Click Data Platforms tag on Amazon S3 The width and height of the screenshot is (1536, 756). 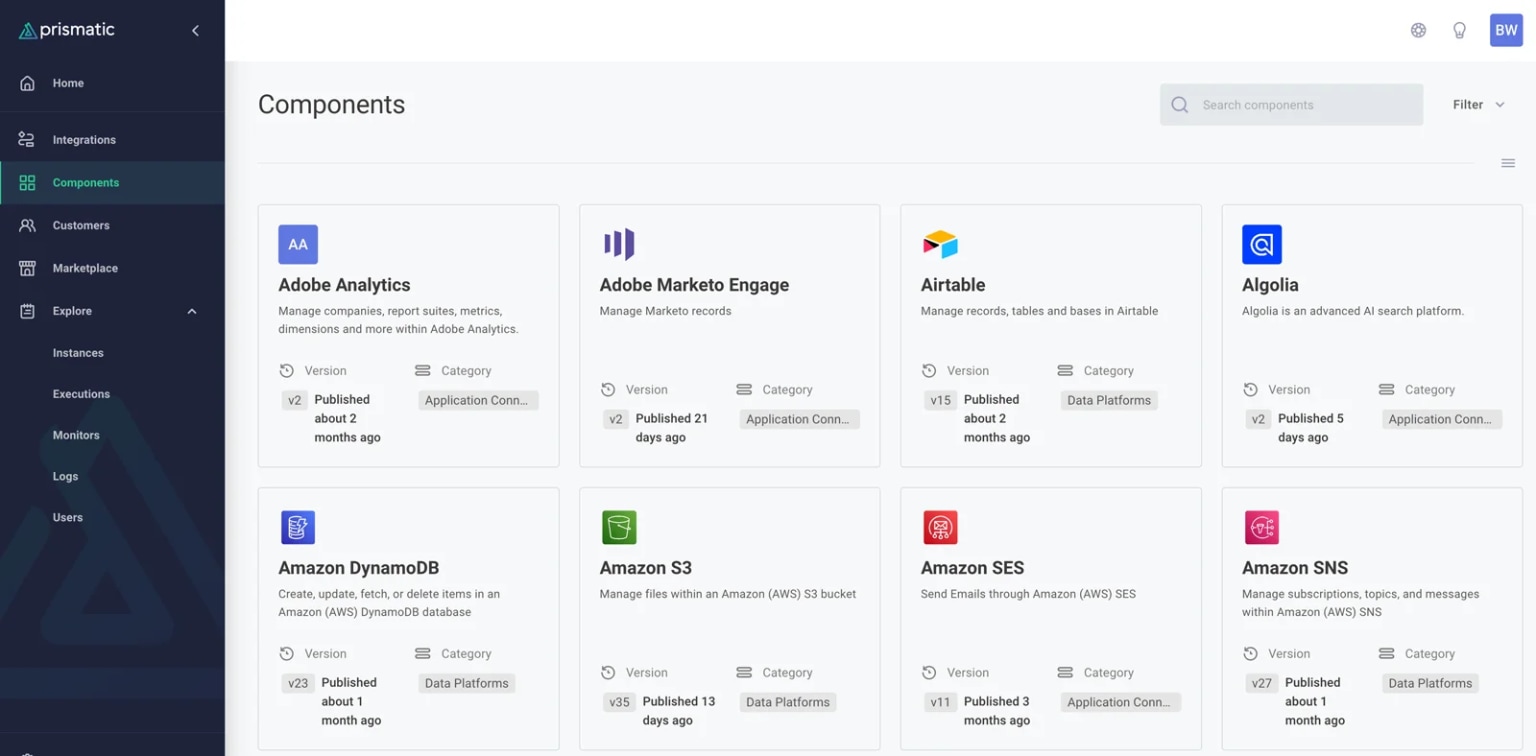pyautogui.click(x=788, y=702)
